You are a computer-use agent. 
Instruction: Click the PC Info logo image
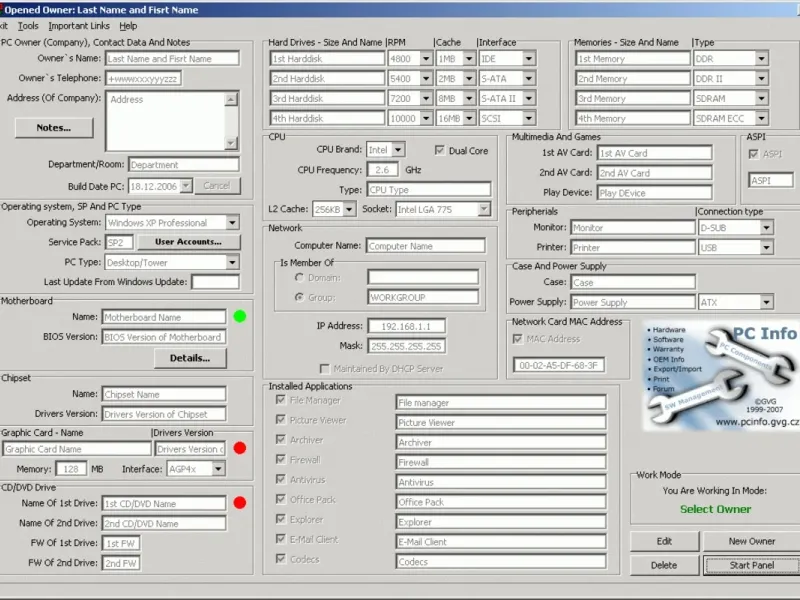pyautogui.click(x=721, y=377)
